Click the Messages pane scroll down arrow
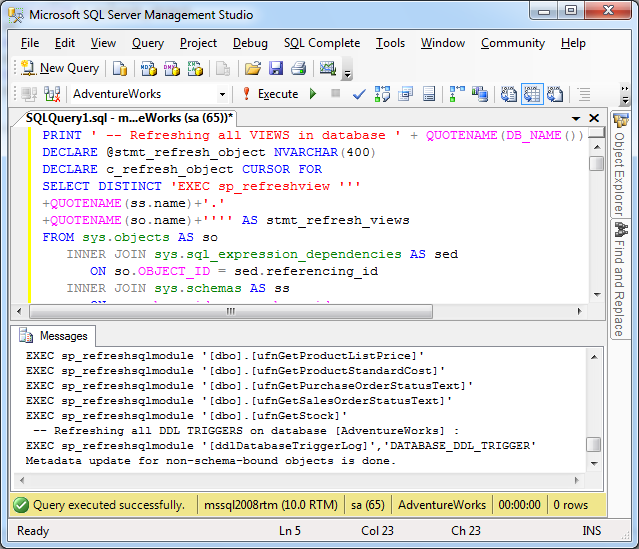The width and height of the screenshot is (639, 549). [594, 463]
